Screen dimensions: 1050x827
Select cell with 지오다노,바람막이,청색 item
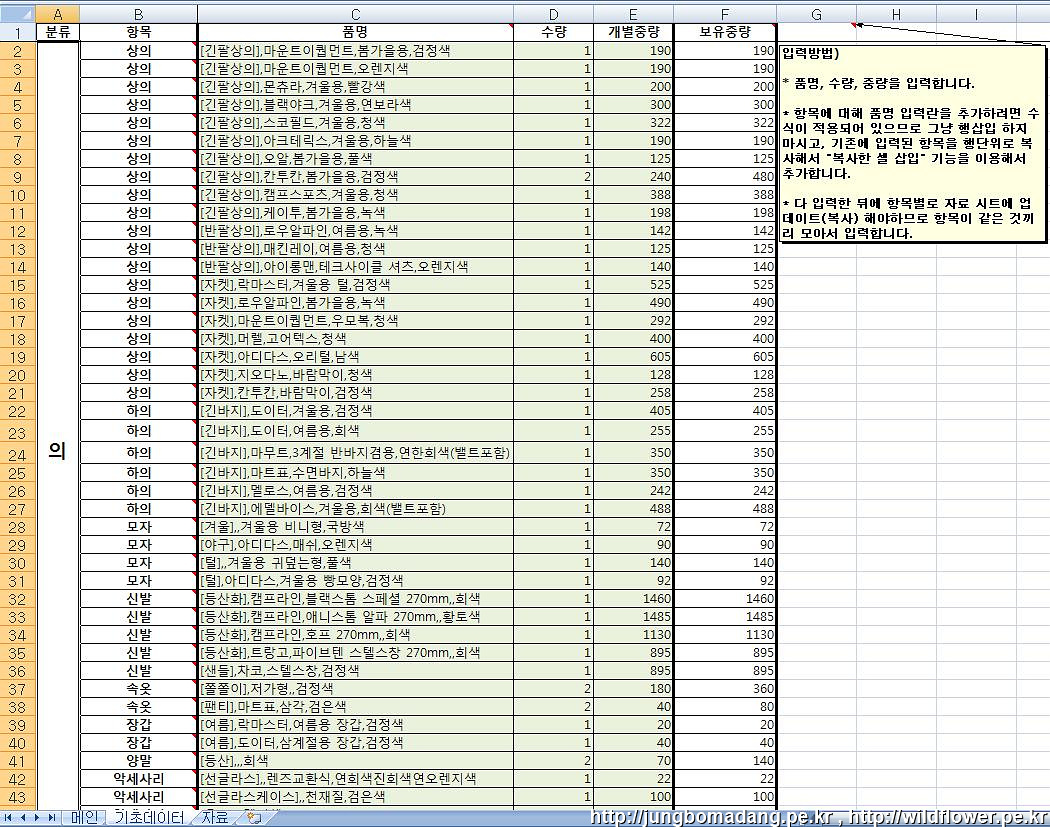(x=356, y=375)
